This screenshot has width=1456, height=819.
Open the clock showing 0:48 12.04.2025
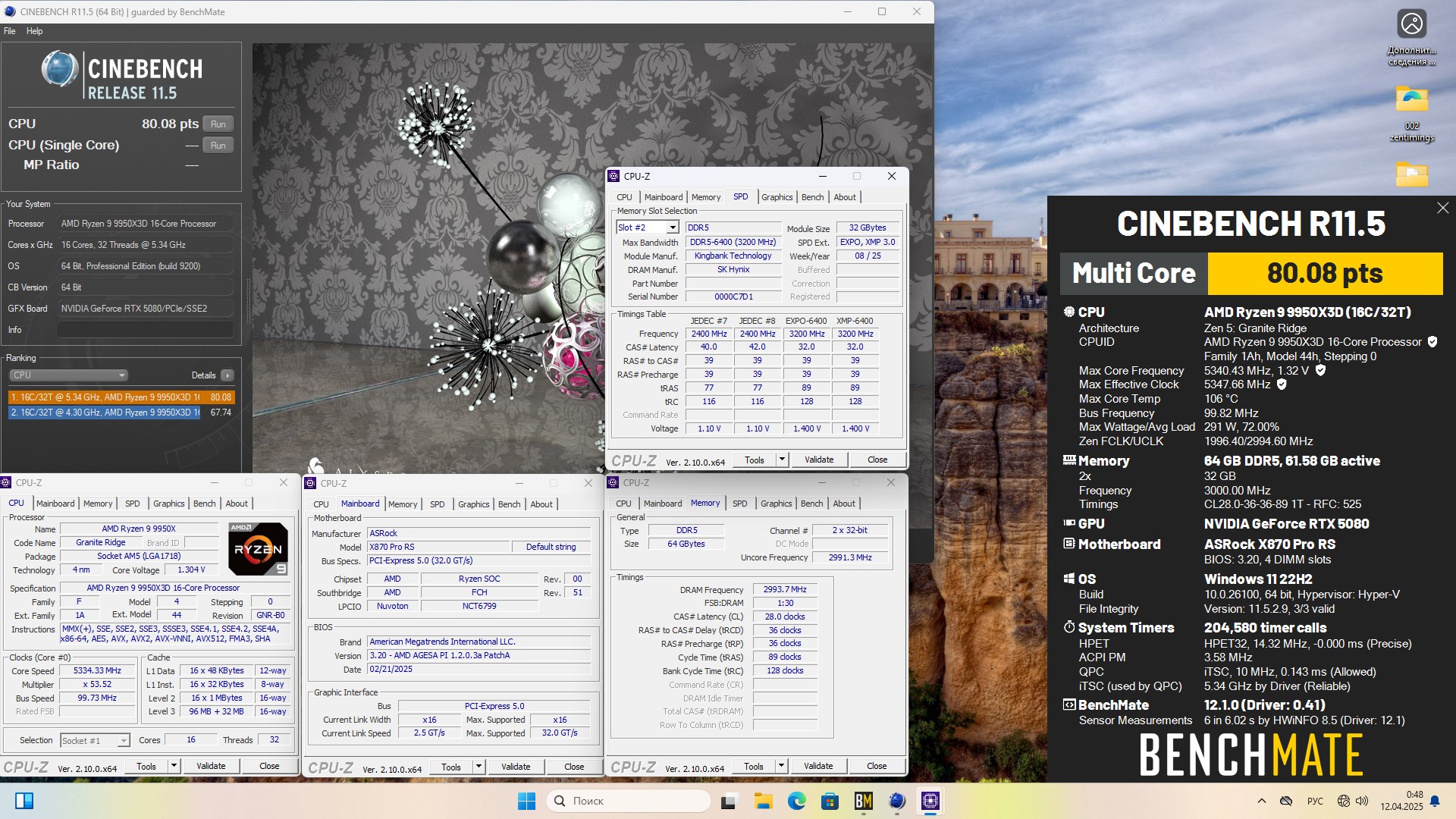(x=1401, y=801)
